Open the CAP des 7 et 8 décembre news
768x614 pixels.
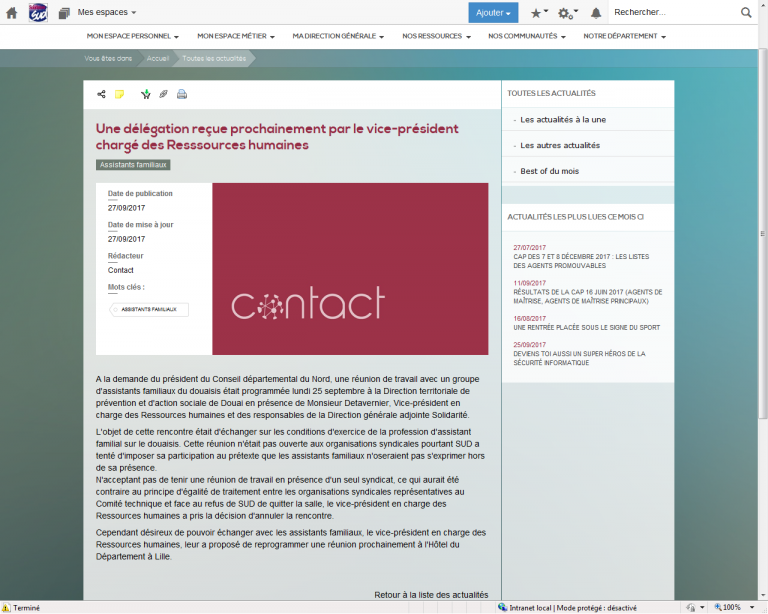(581, 261)
